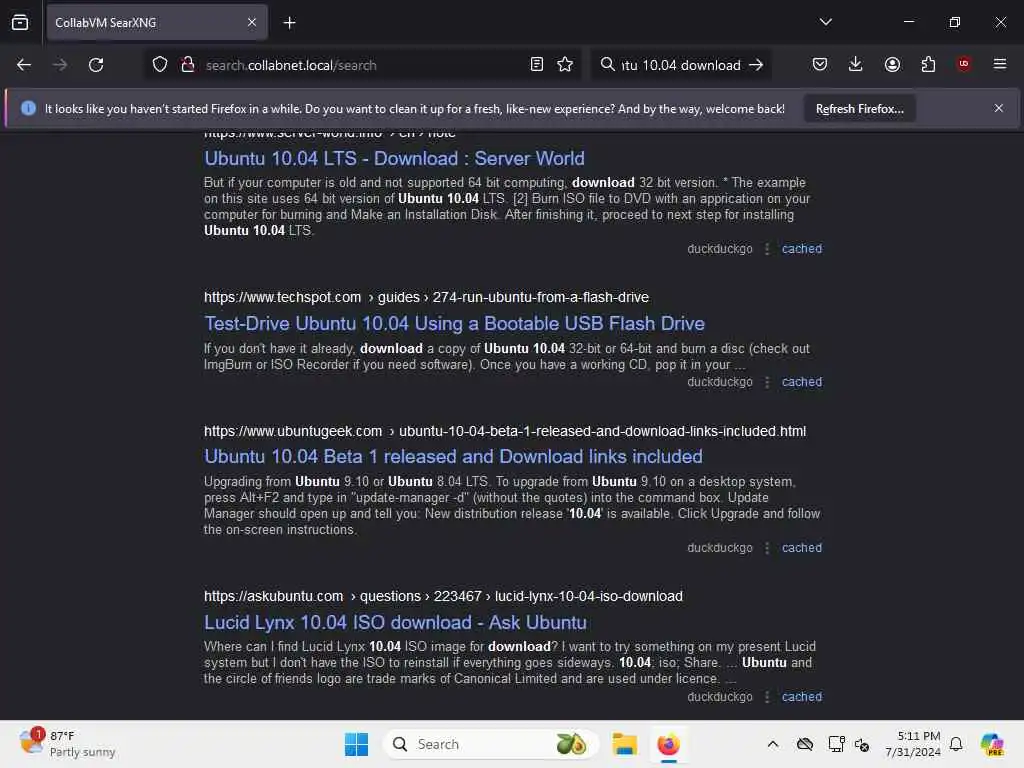Open the Firefox application menu

999,64
